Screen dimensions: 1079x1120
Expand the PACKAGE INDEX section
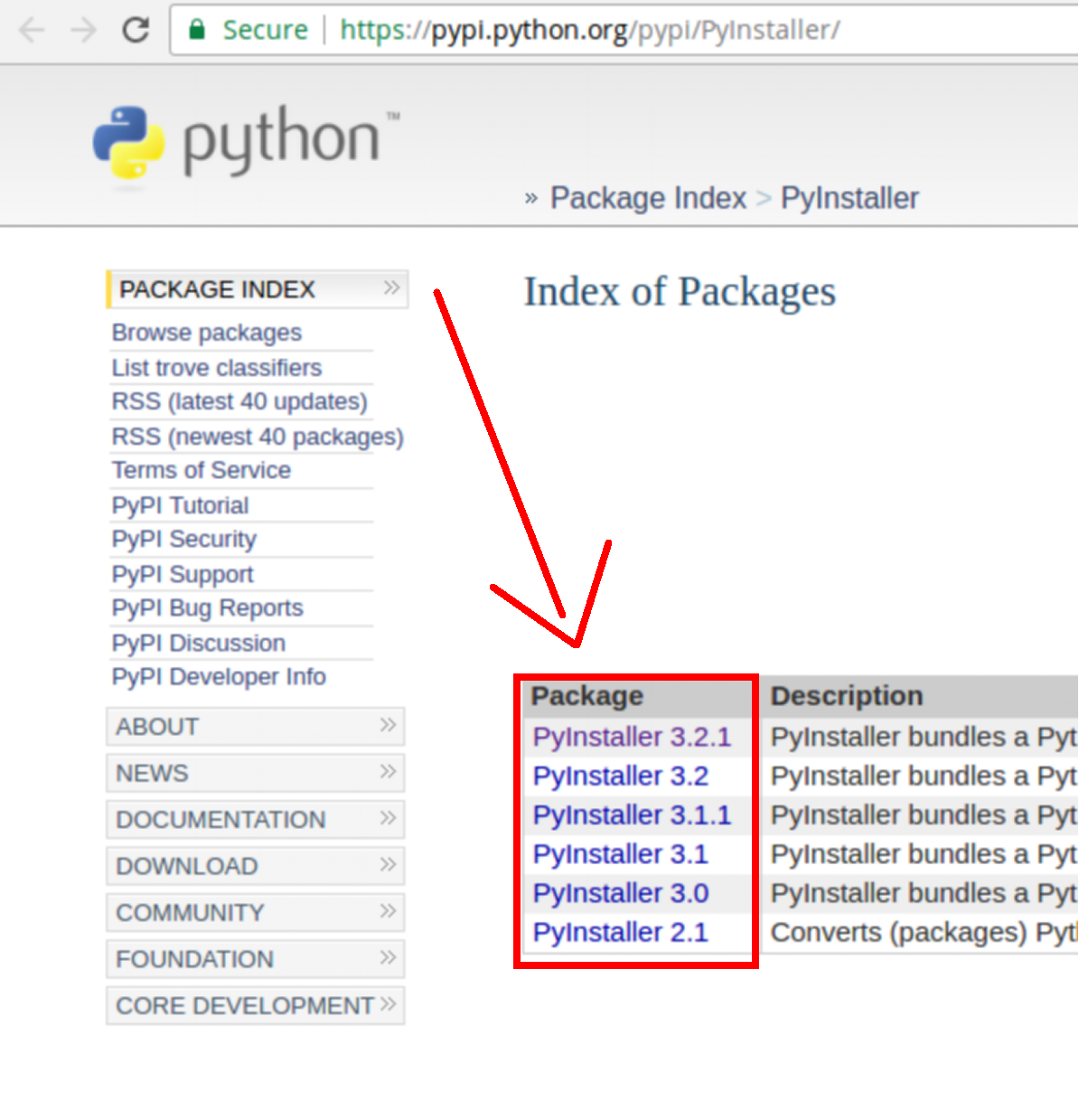coord(390,288)
